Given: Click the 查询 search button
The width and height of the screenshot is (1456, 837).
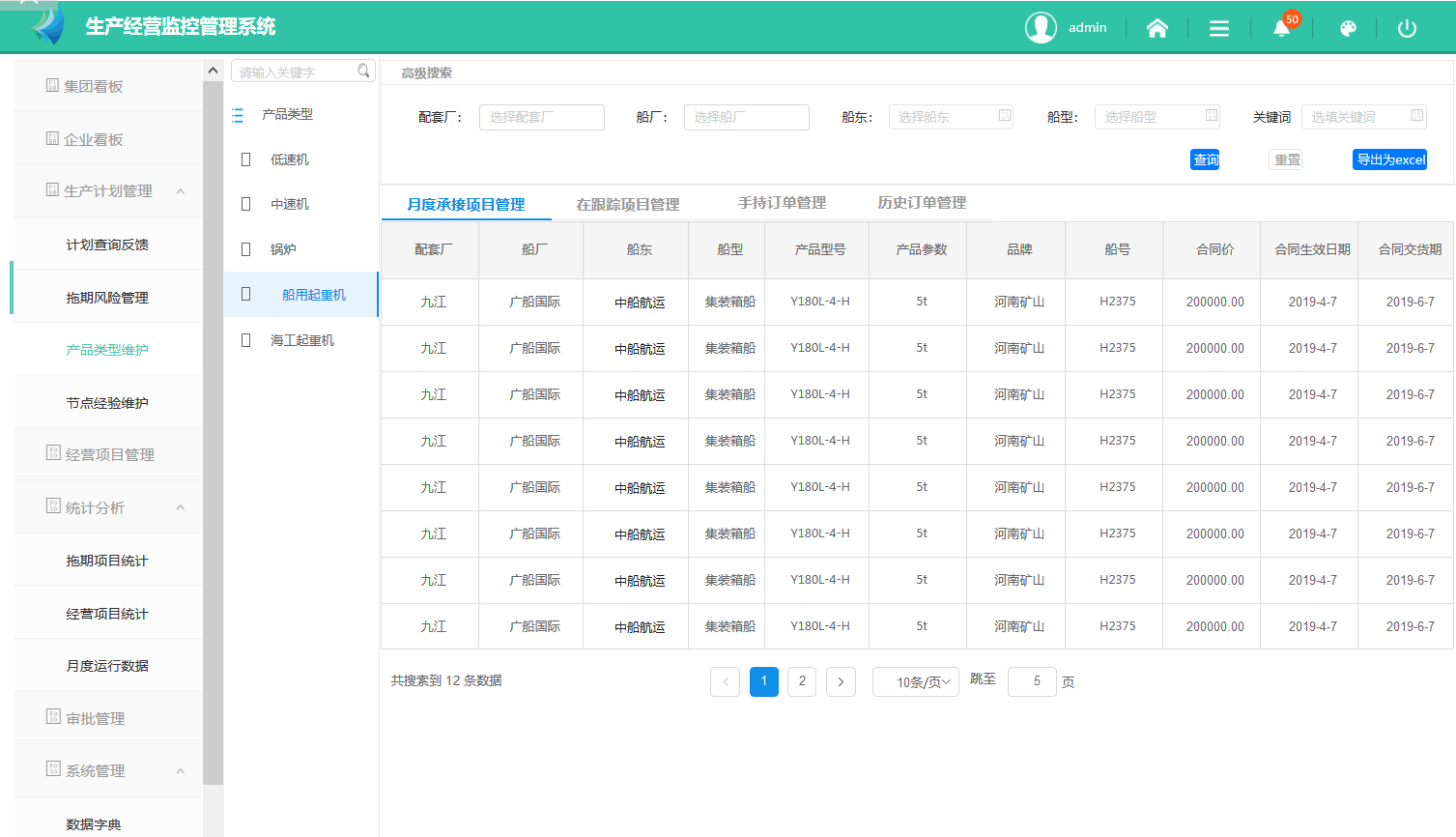Looking at the screenshot, I should click(x=1205, y=159).
